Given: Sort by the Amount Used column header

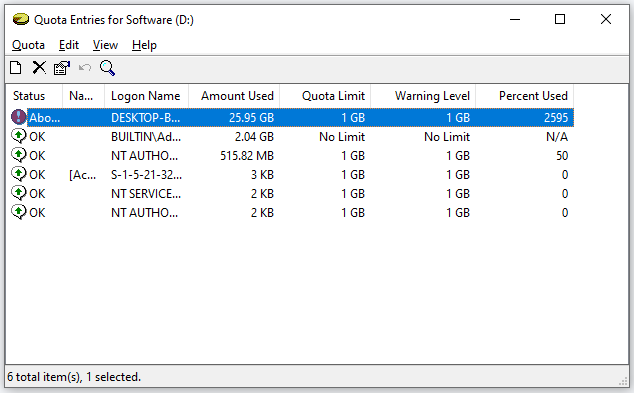Looking at the screenshot, I should tap(234, 96).
